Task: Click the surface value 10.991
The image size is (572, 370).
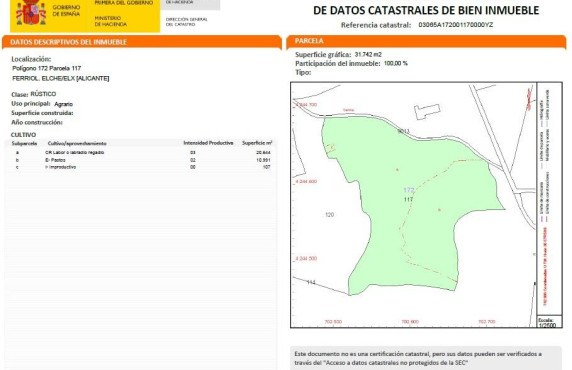Action: tap(263, 160)
